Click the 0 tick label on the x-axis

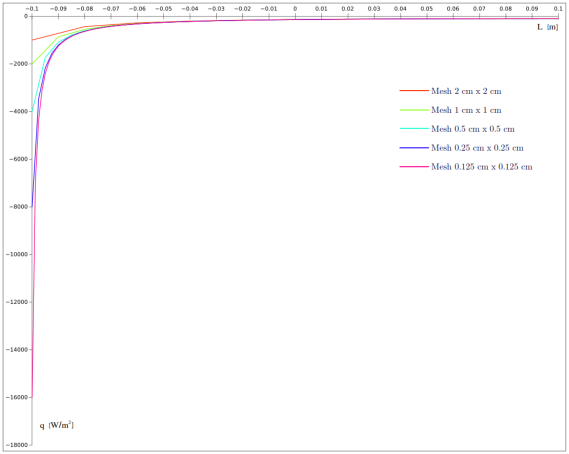[x=295, y=9]
